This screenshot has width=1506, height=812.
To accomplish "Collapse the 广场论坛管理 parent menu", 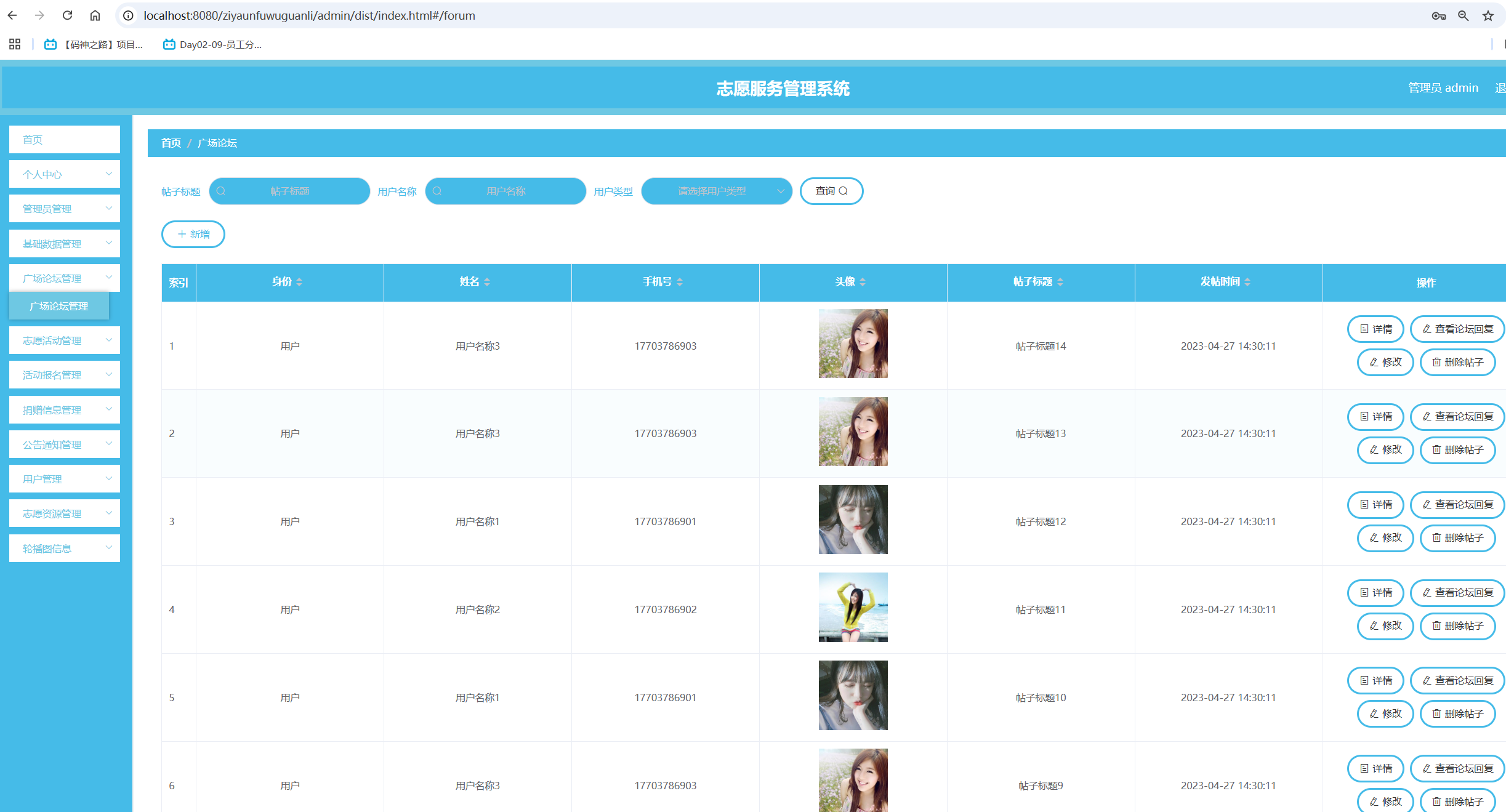I will tap(65, 278).
